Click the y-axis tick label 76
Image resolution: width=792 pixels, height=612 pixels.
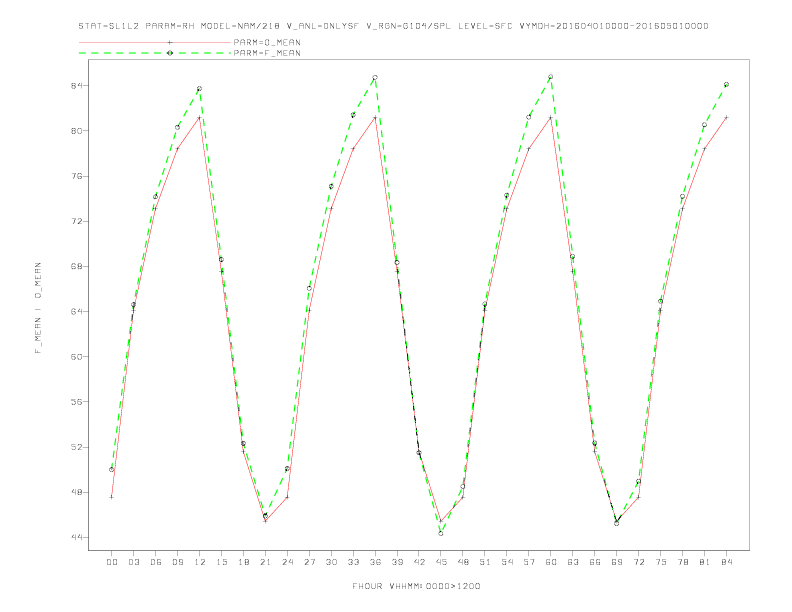76,176
